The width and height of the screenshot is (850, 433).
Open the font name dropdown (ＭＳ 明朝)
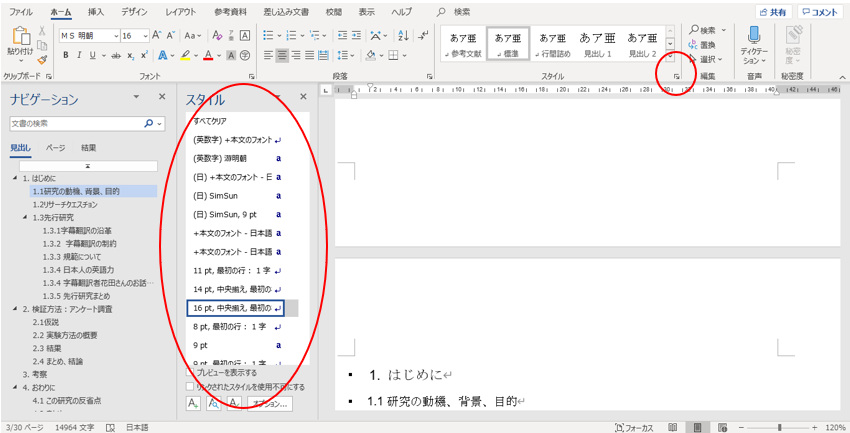116,36
